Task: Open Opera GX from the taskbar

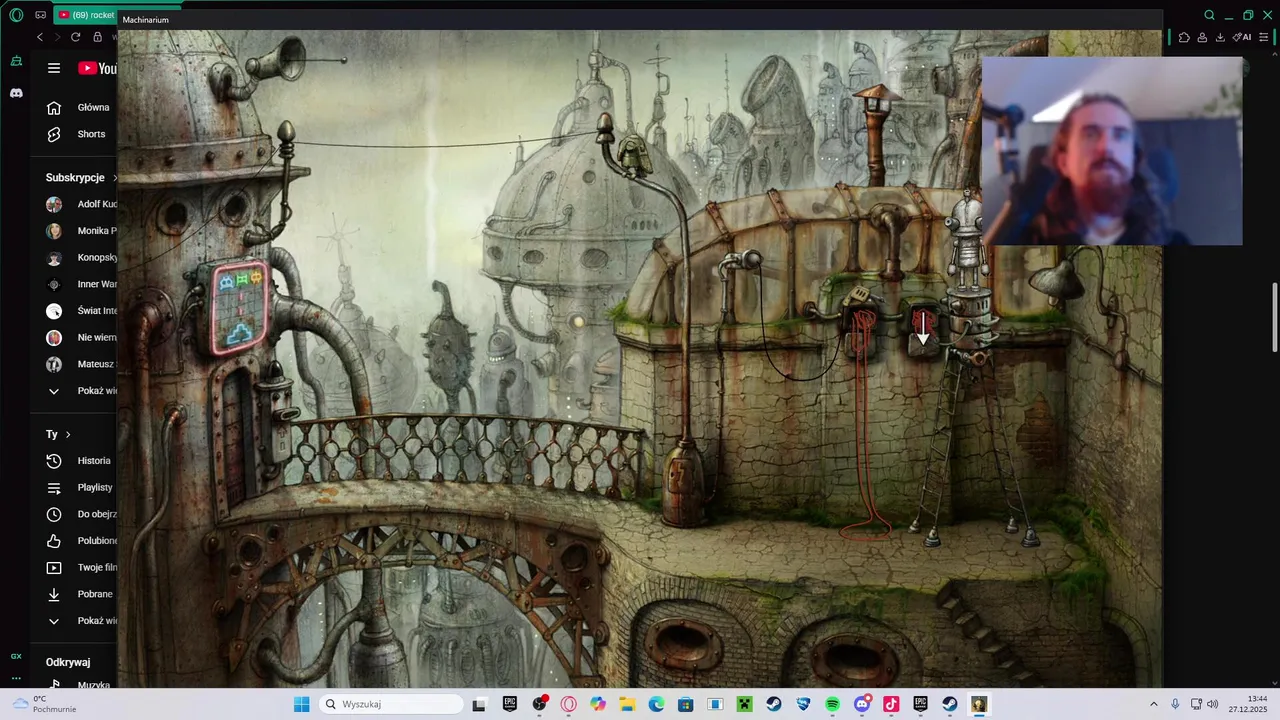Action: pyautogui.click(x=569, y=704)
